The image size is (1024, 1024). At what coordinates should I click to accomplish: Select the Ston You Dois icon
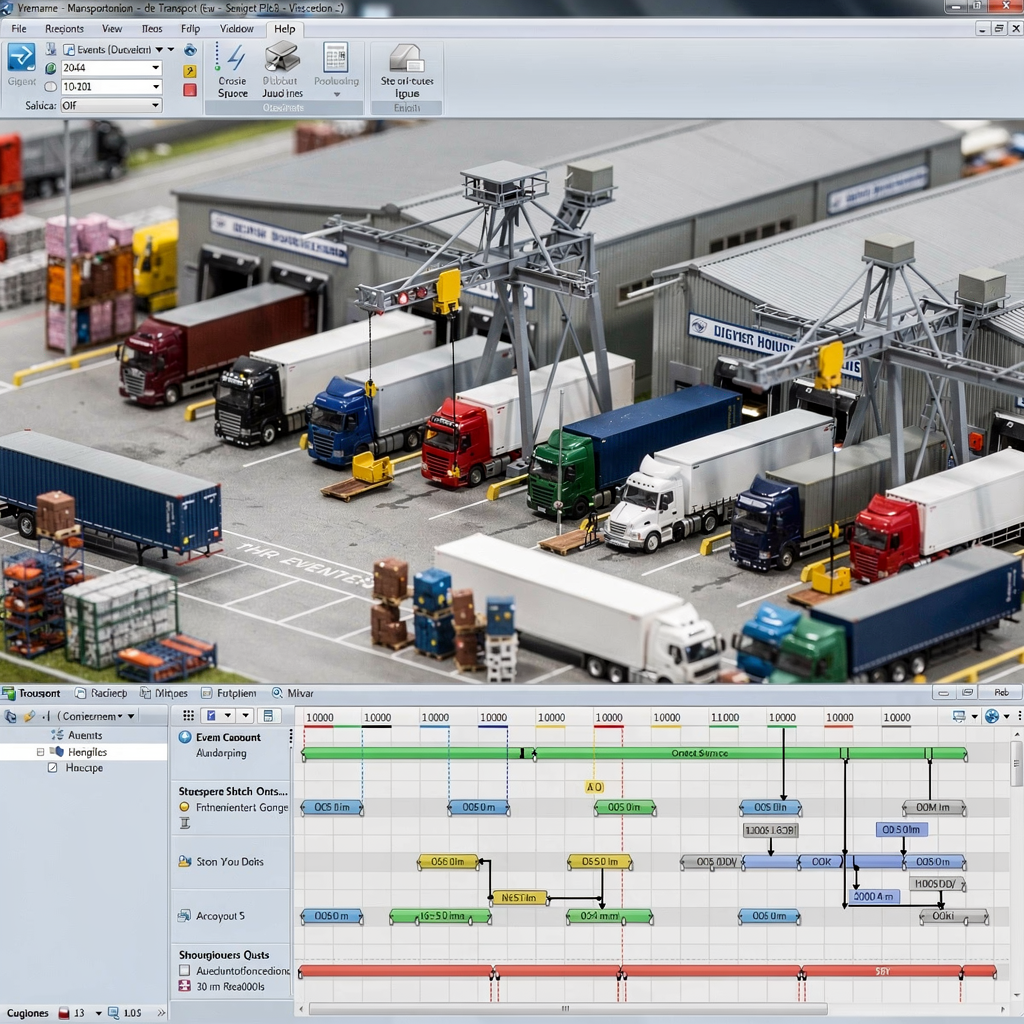186,862
